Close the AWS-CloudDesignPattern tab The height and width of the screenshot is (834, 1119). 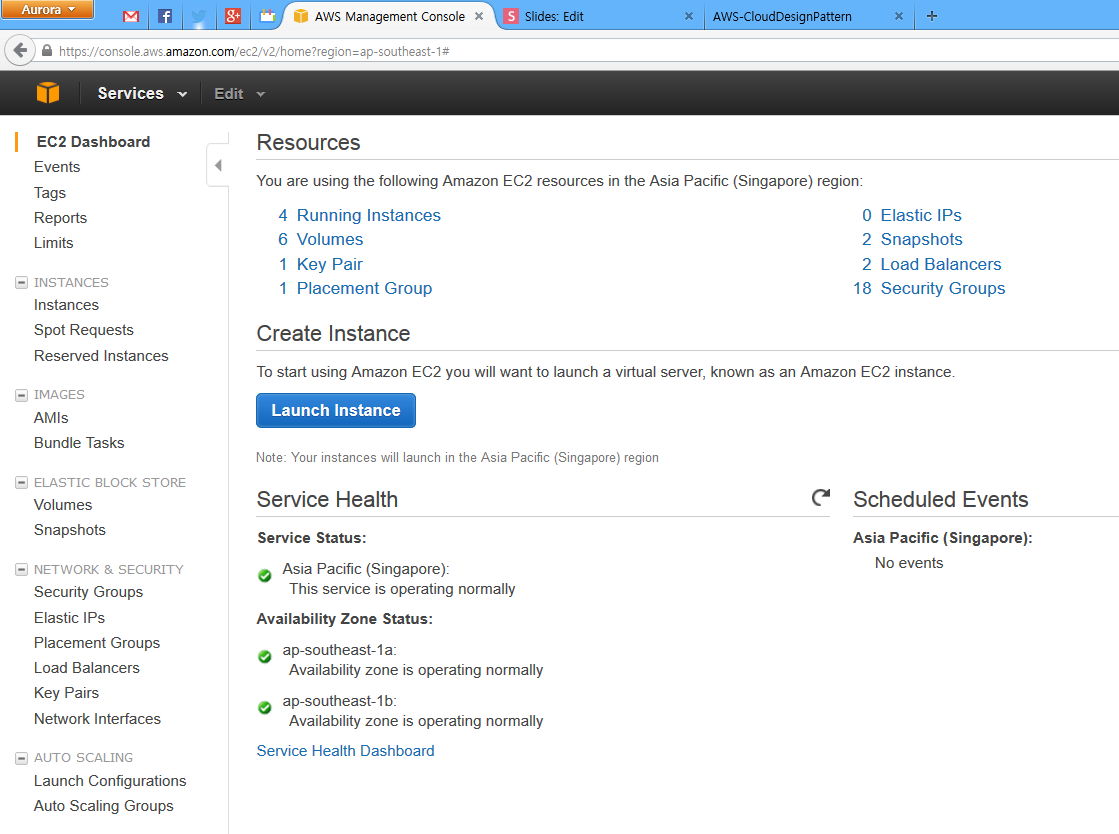(x=898, y=16)
